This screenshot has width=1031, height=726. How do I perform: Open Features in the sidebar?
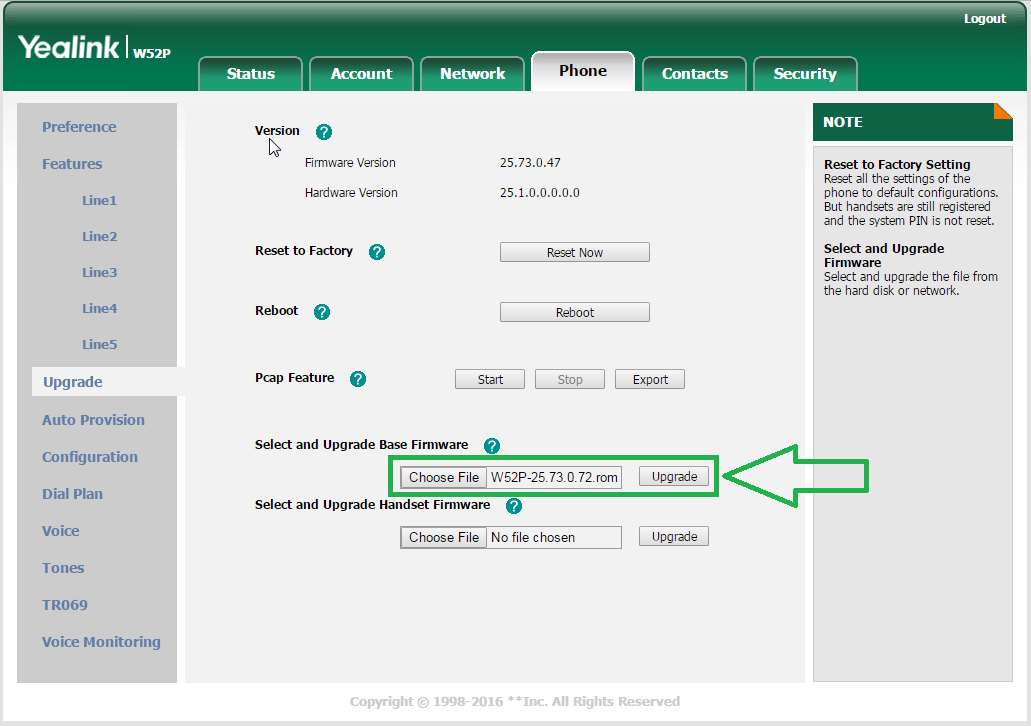[x=72, y=164]
